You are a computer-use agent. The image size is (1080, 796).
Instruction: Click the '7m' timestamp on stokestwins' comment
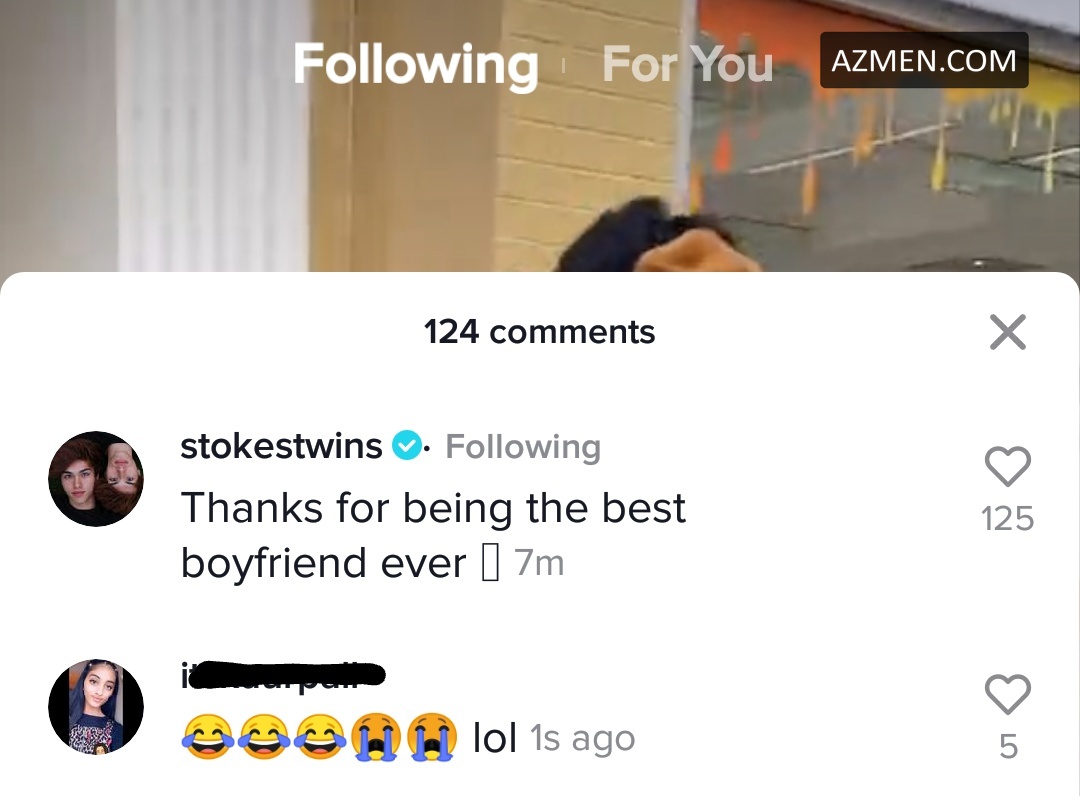pyautogui.click(x=539, y=563)
